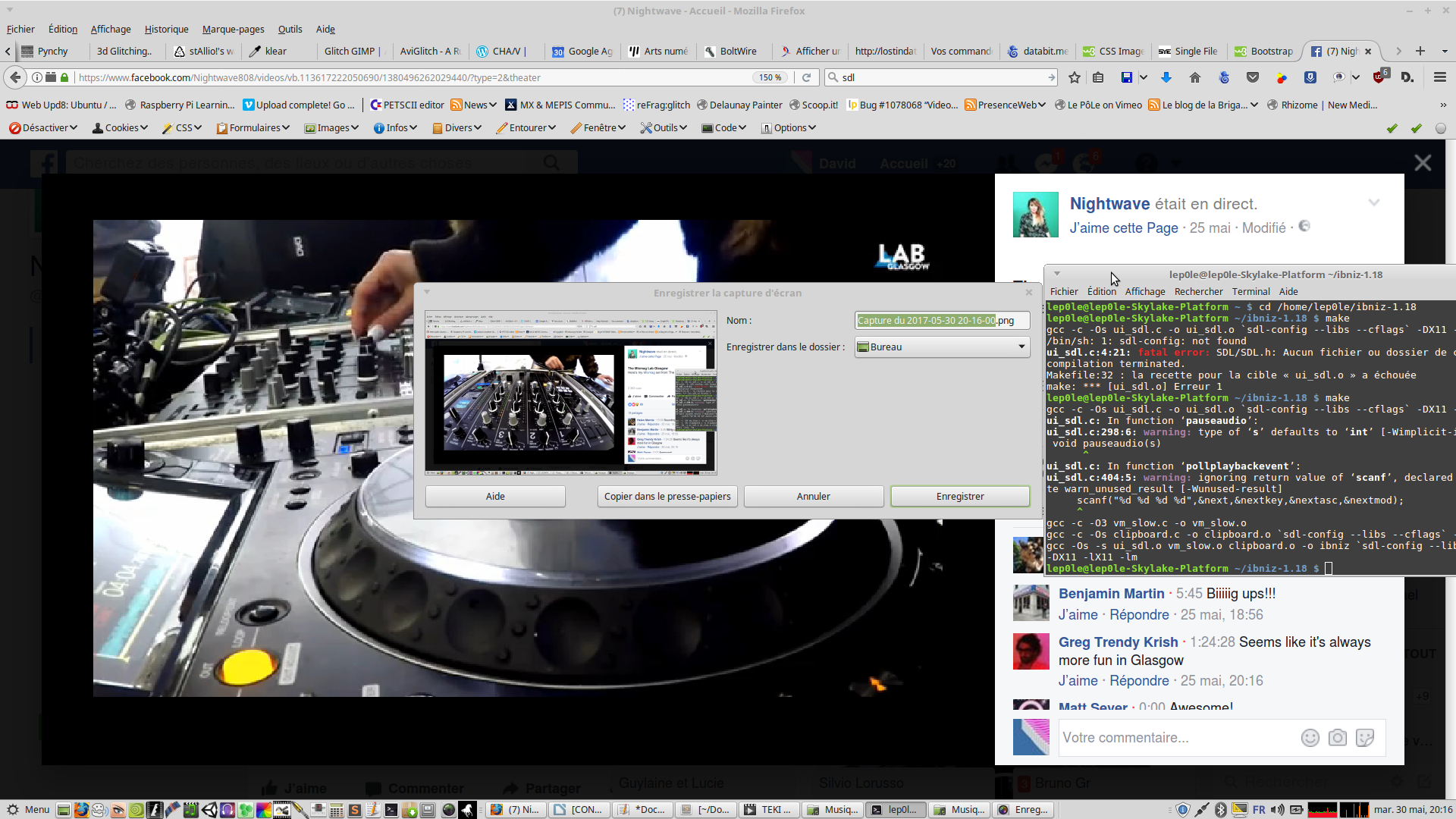The height and width of the screenshot is (819, 1456).
Task: Click the uBlock Origin shield icon
Action: pyautogui.click(x=1380, y=77)
